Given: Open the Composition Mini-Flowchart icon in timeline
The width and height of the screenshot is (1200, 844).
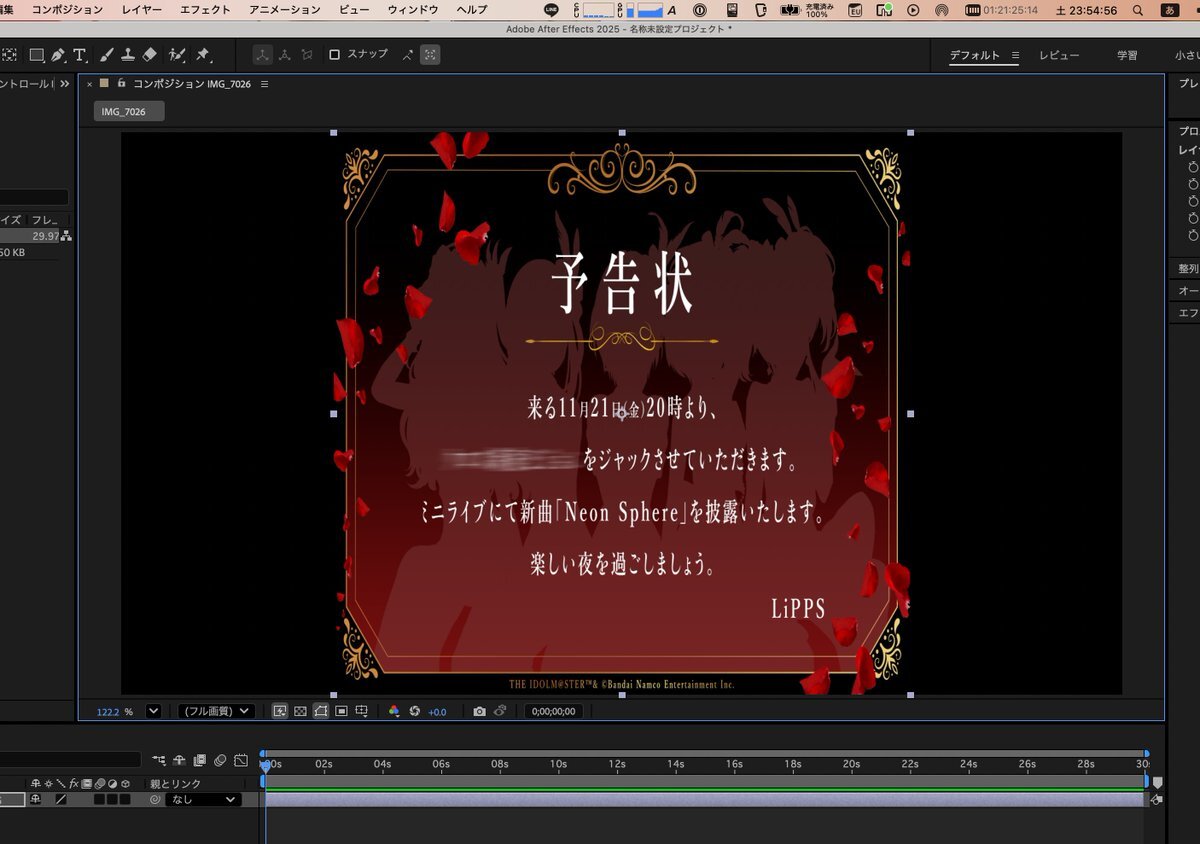Looking at the screenshot, I should click(x=159, y=761).
